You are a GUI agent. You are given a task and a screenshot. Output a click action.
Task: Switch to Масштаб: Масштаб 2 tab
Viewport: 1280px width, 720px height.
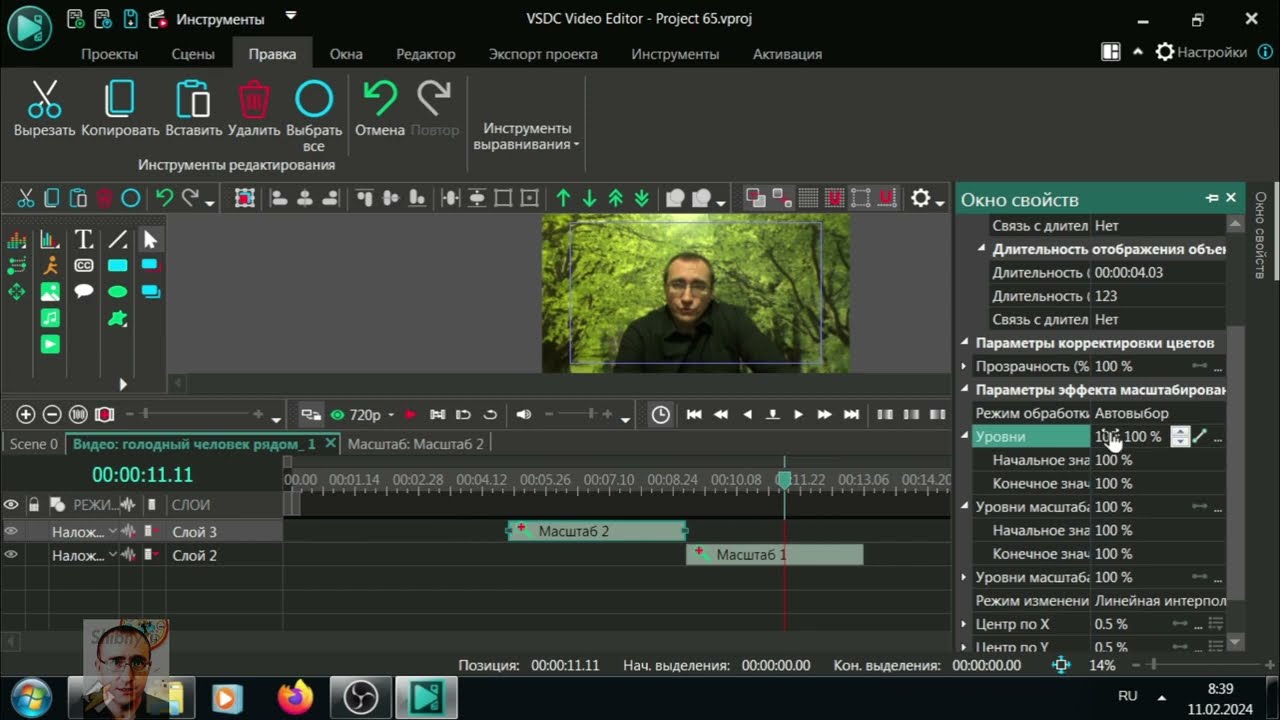click(415, 444)
